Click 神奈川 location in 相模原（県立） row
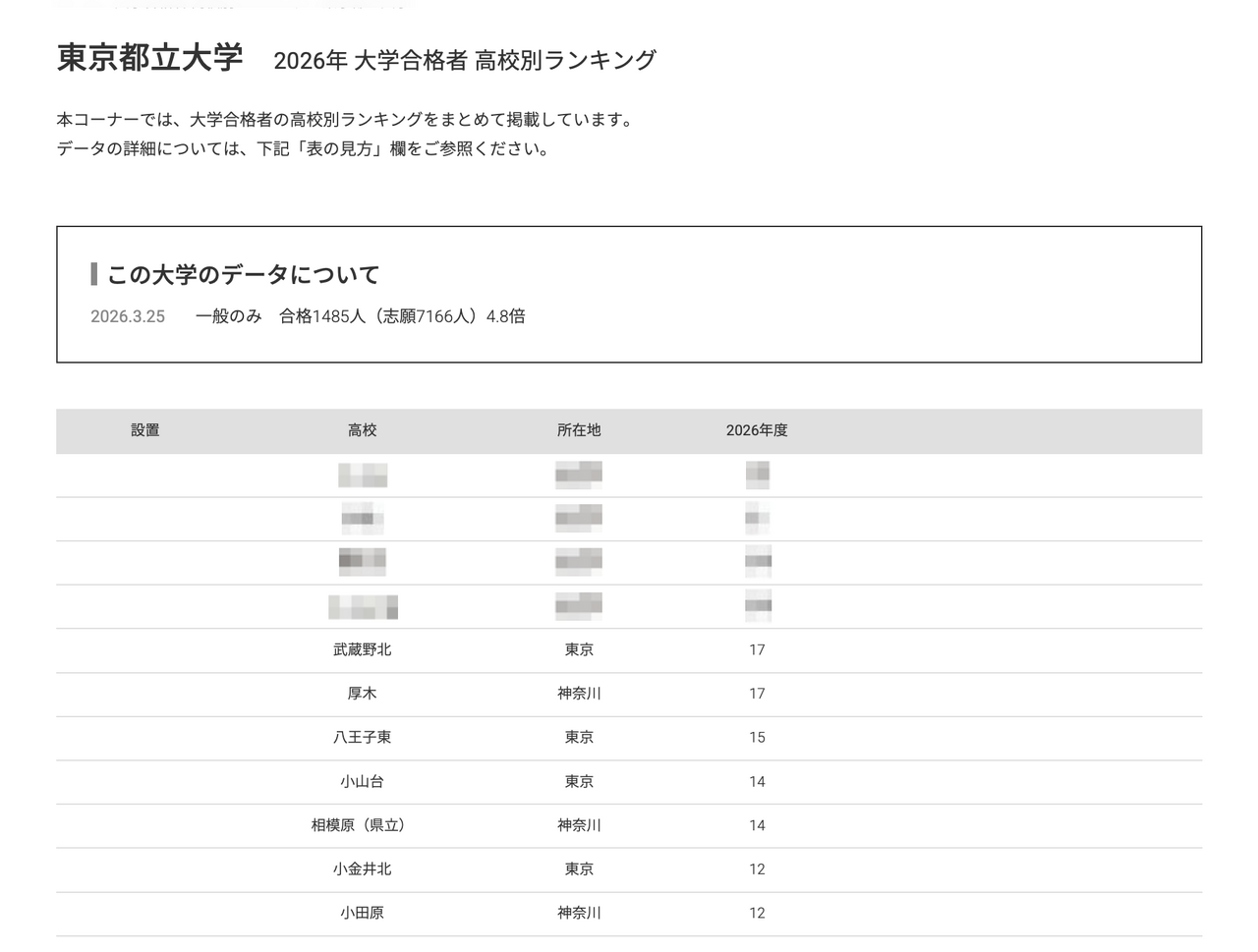This screenshot has width=1258, height=952. [x=579, y=825]
